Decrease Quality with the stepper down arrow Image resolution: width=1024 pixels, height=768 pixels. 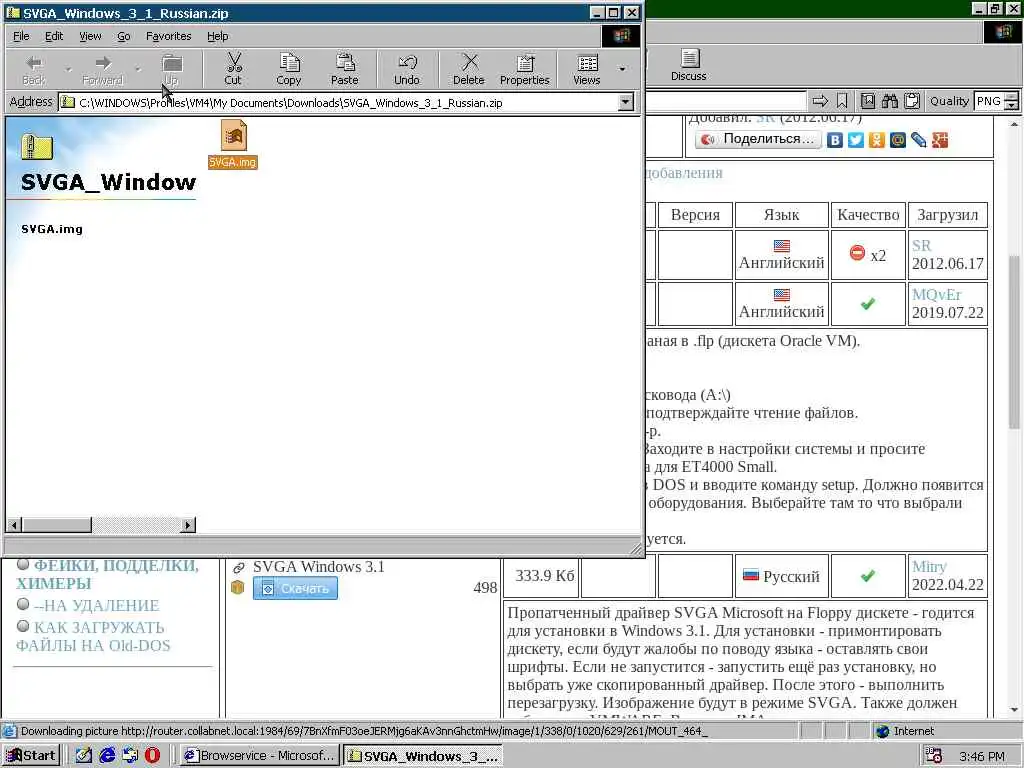tap(1012, 106)
